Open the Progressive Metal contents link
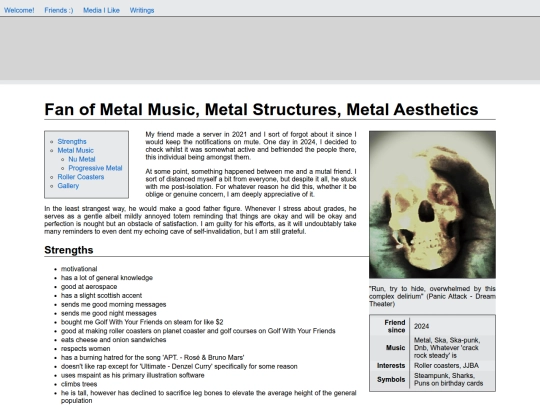 (x=95, y=168)
